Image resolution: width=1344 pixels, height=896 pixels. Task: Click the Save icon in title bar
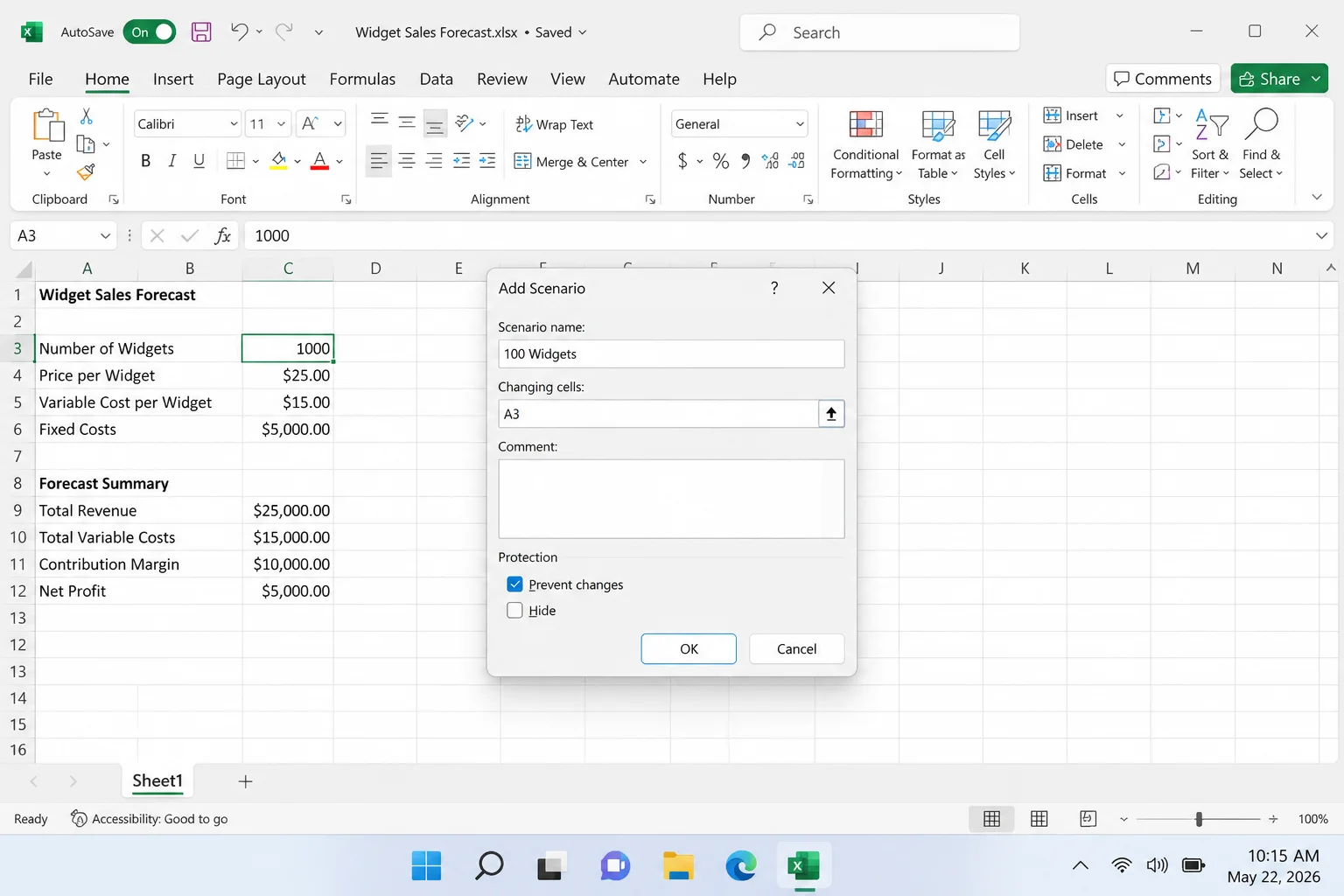[201, 32]
